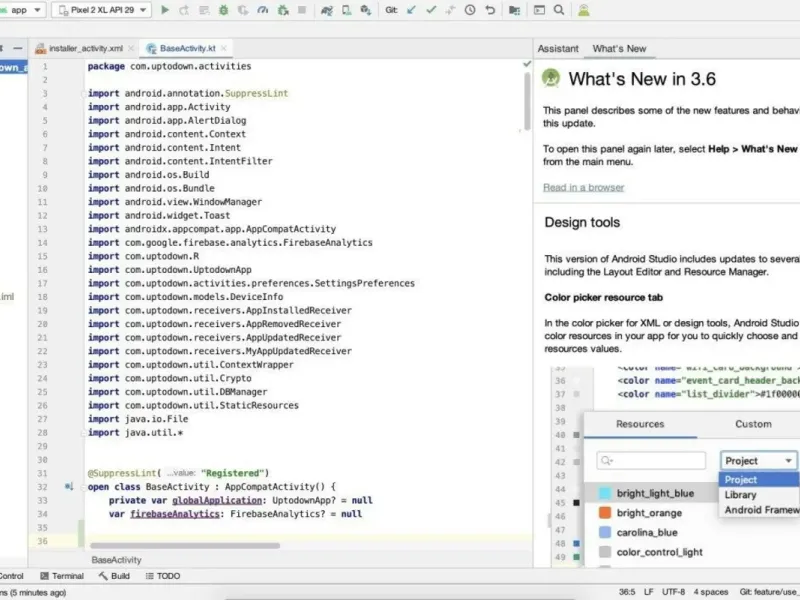Click the Stop button in the toolbar
Viewport: 800px width, 600px height.
(300, 10)
